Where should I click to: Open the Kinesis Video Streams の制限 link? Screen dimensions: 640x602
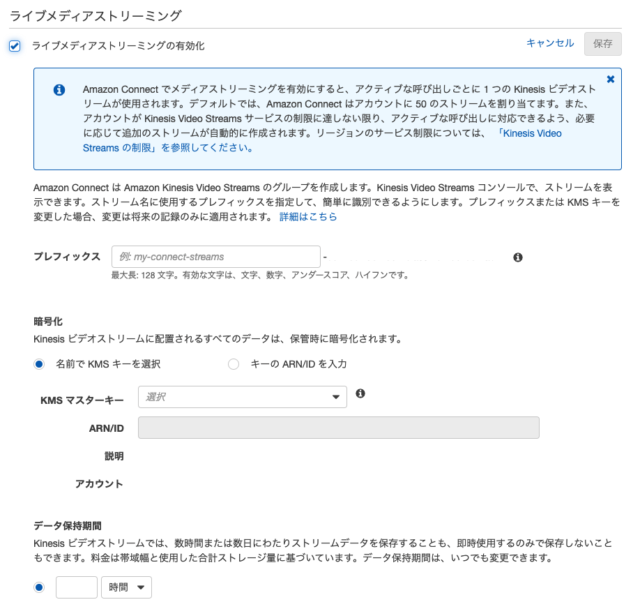point(322,140)
